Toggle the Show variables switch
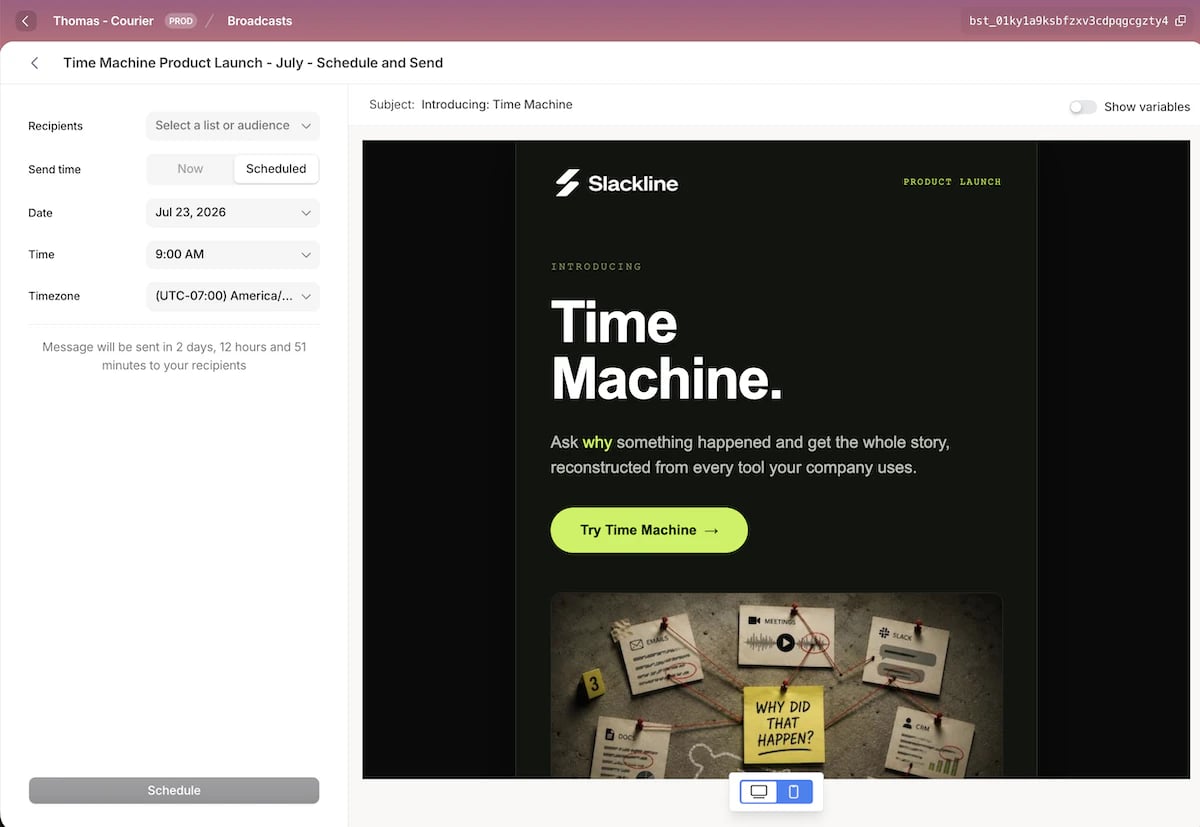Screen dimensions: 1200x827 pos(1082,107)
